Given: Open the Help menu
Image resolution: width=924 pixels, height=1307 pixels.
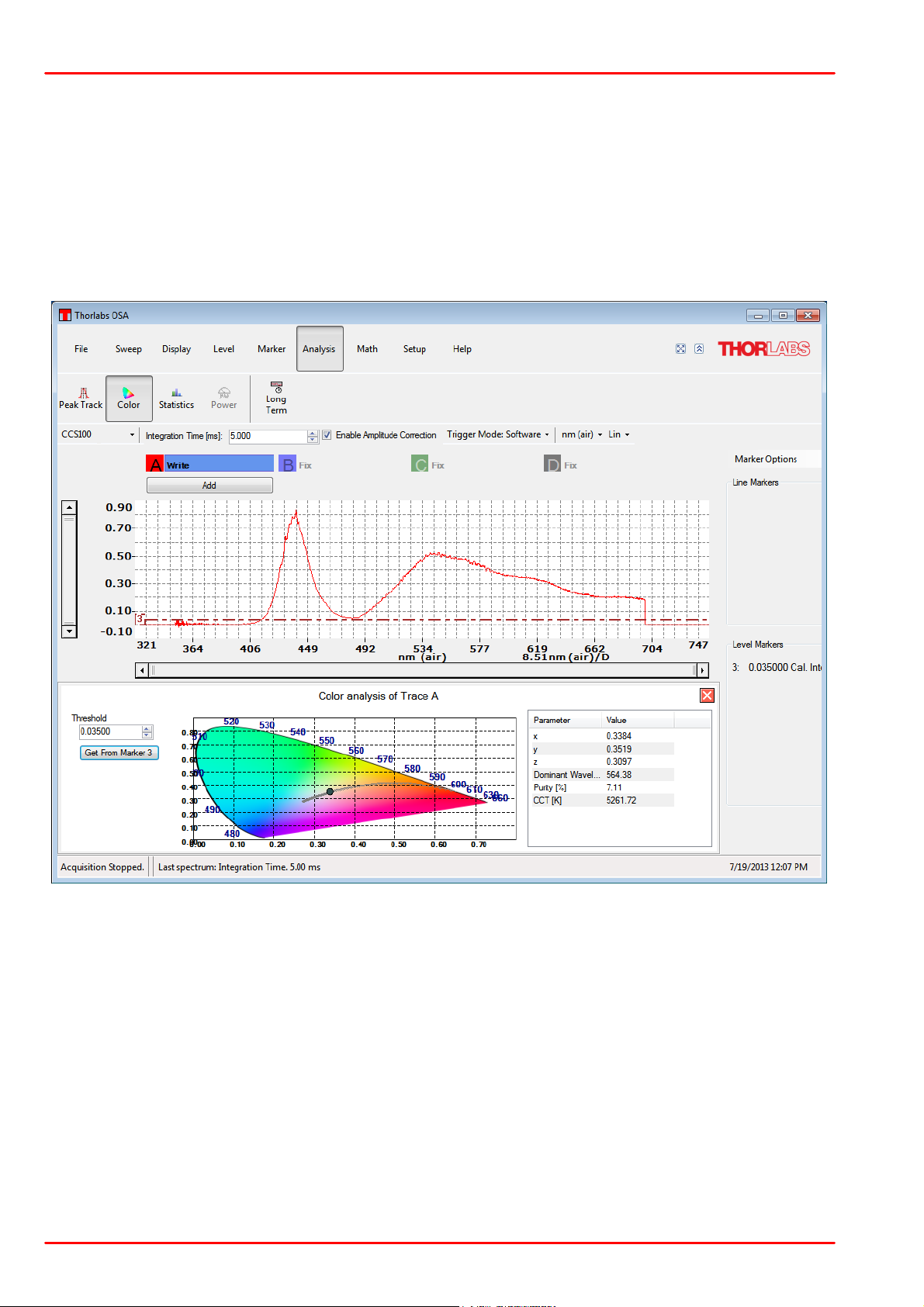Looking at the screenshot, I should pyautogui.click(x=462, y=349).
